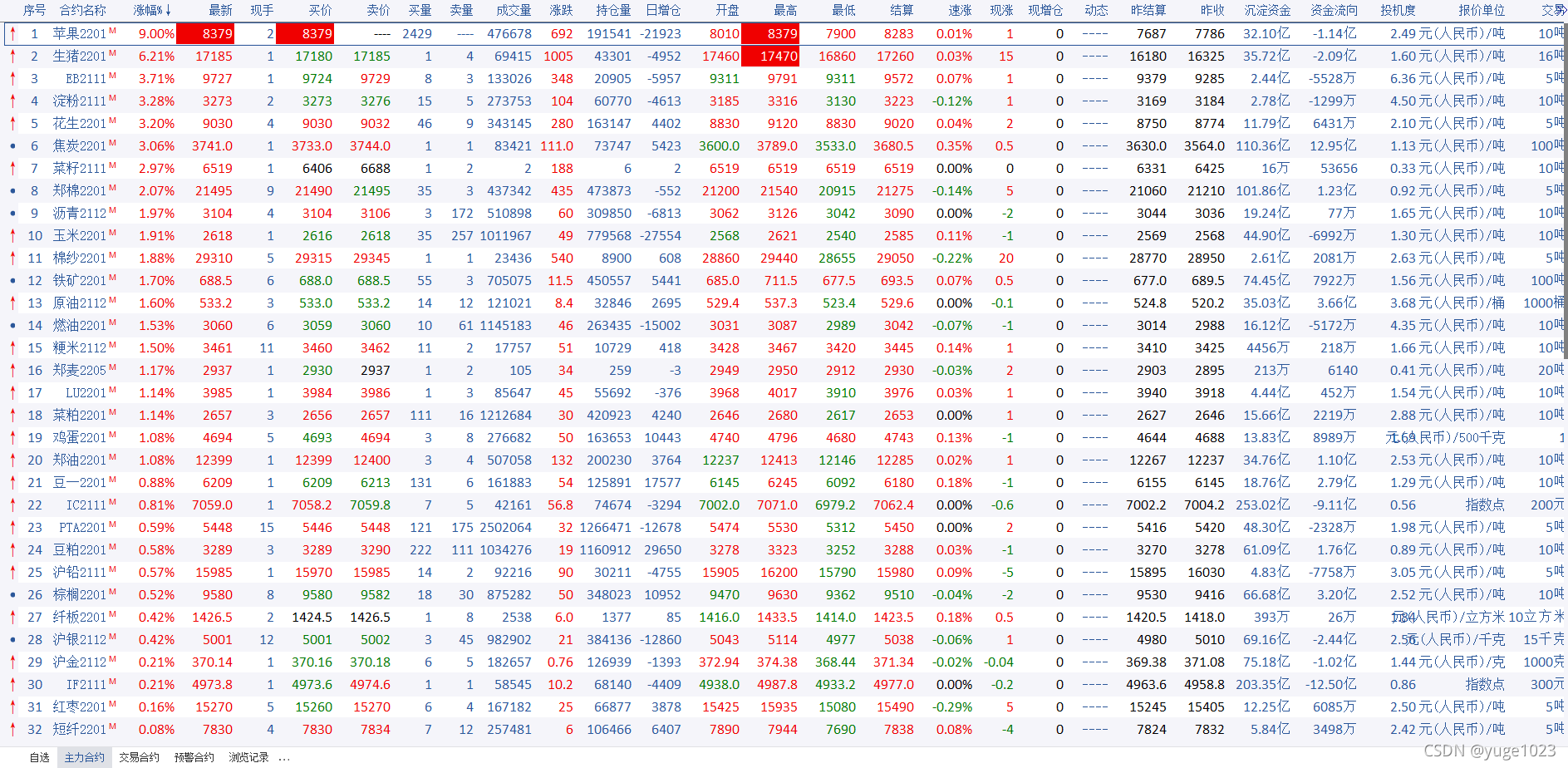
Task: Click the 9.00% change cell for 苹果2201
Action: (156, 34)
